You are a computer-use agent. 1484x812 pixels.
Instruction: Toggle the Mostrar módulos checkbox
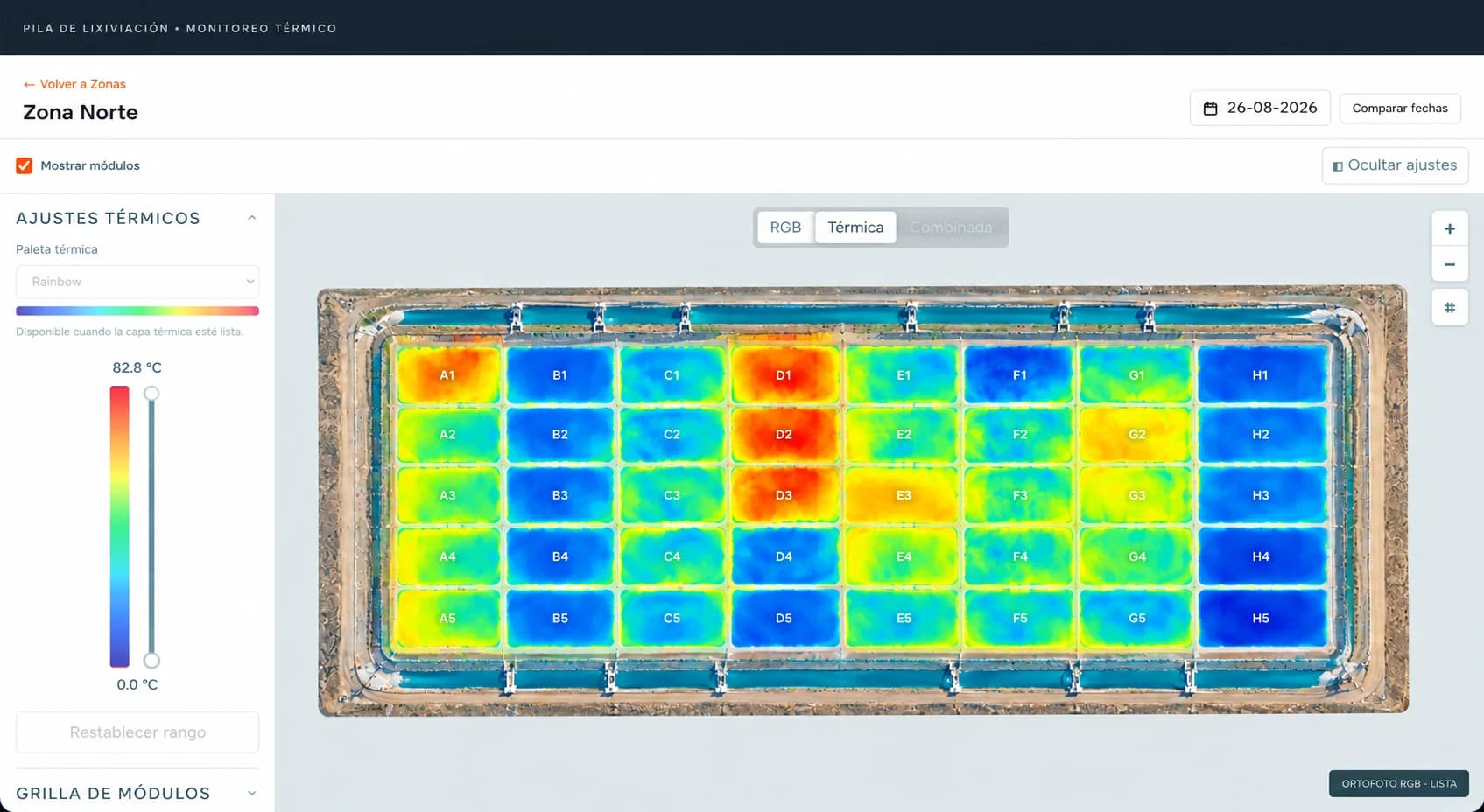coord(25,165)
